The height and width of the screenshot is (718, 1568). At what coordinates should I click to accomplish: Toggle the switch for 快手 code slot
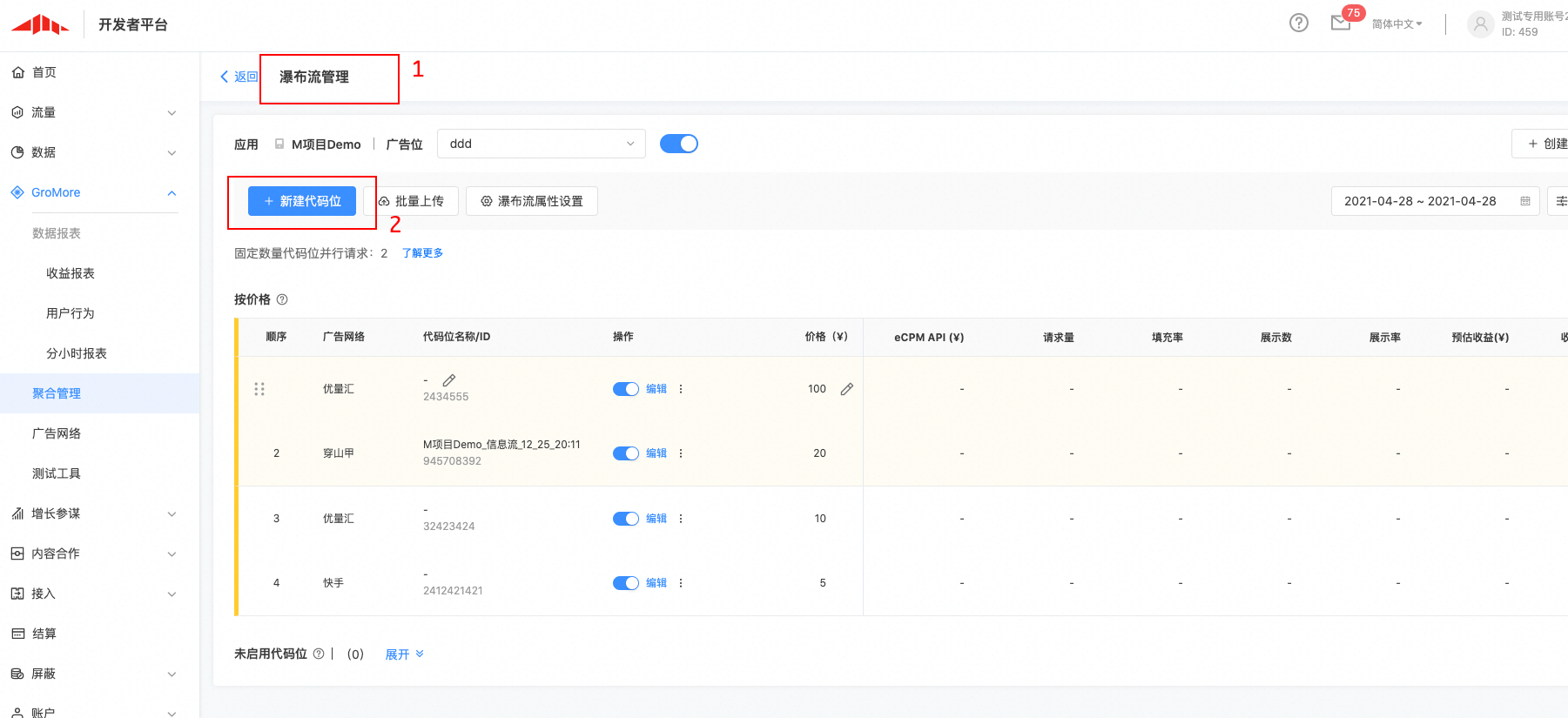tap(626, 583)
